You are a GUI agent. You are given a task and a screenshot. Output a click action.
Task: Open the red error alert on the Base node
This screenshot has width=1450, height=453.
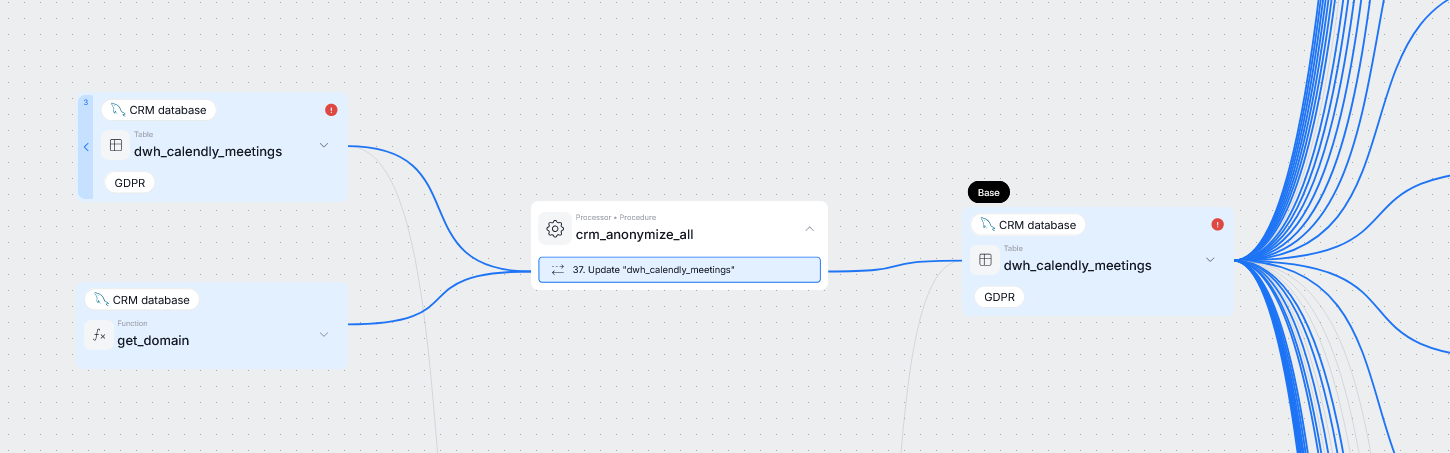1217,225
